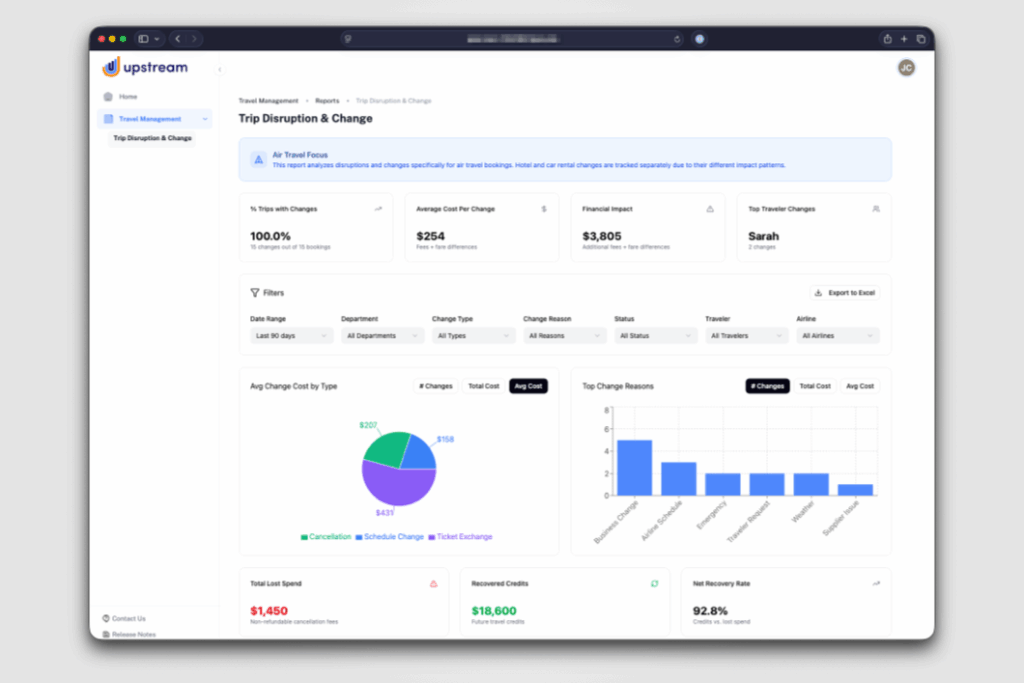The image size is (1024, 683).
Task: Click the Business Change bar
Action: click(x=634, y=468)
